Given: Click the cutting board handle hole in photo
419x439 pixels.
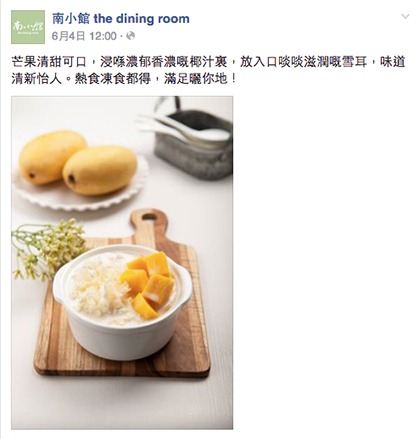Looking at the screenshot, I should (149, 217).
